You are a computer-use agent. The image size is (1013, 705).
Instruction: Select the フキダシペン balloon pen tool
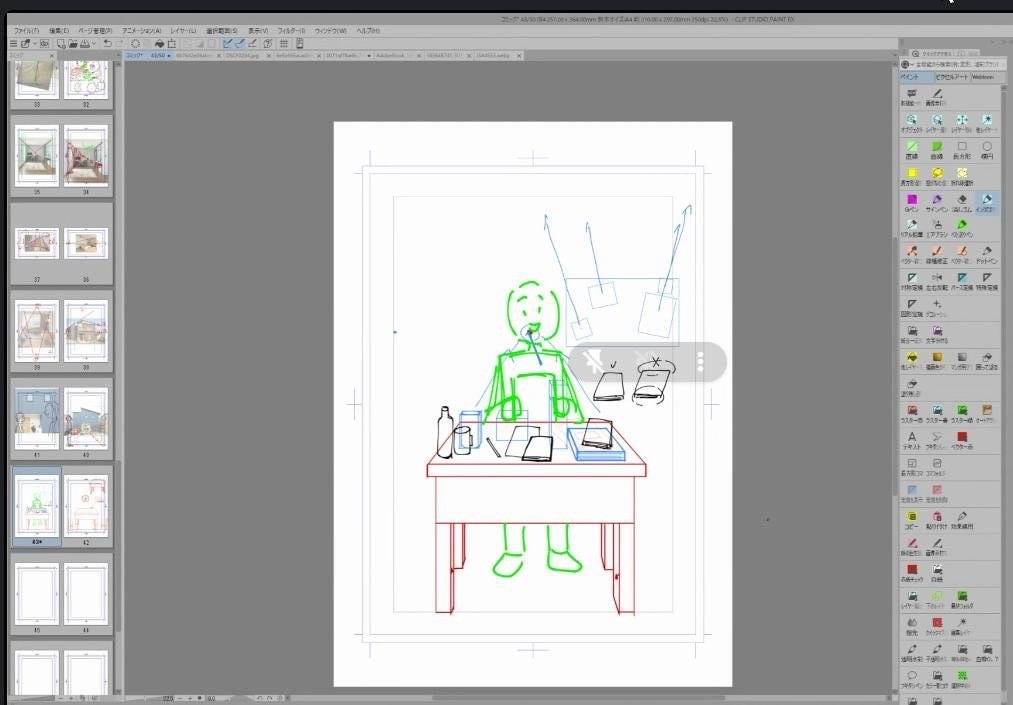[x=912, y=679]
